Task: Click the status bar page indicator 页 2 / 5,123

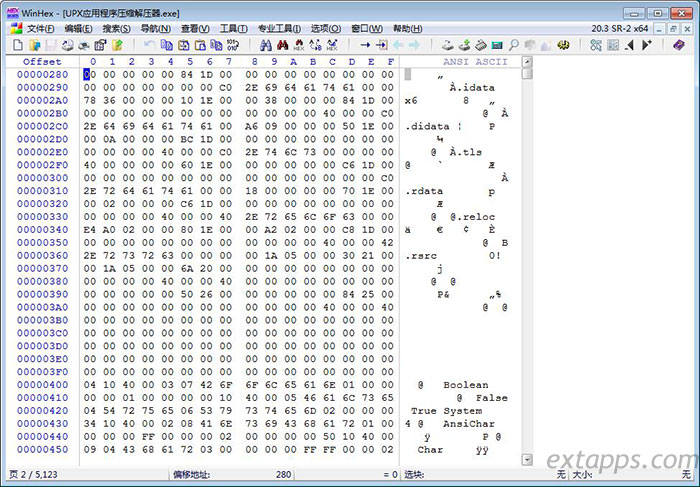Action: tap(33, 475)
